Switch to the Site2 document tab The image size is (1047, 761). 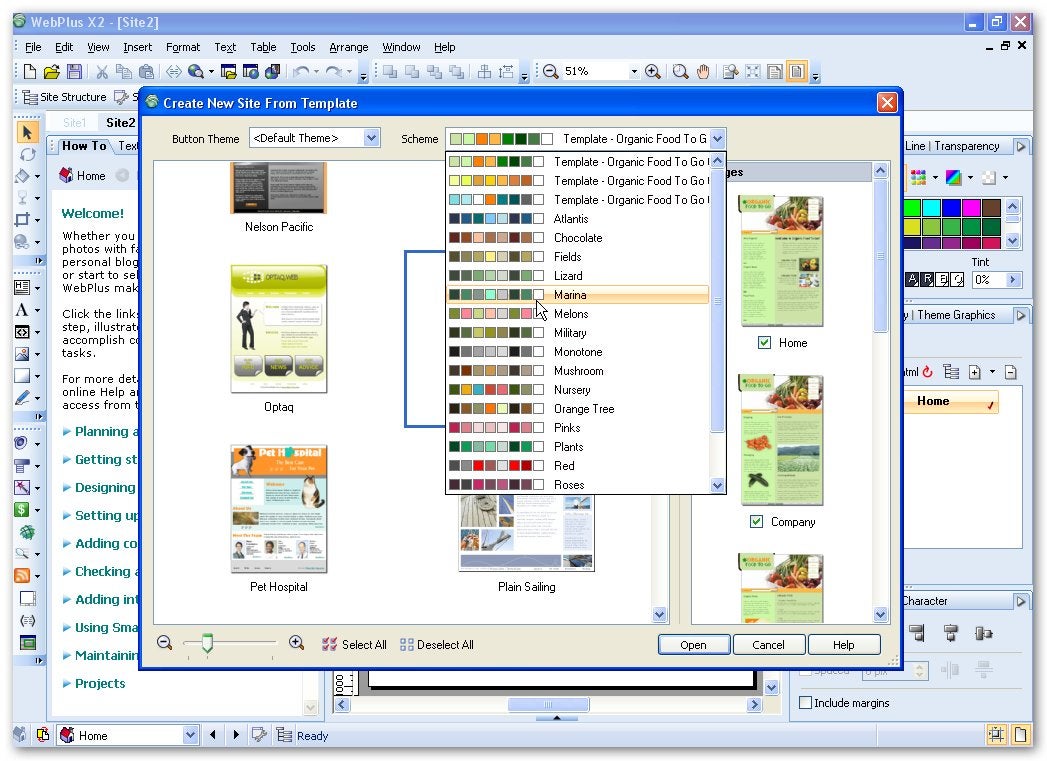point(121,122)
